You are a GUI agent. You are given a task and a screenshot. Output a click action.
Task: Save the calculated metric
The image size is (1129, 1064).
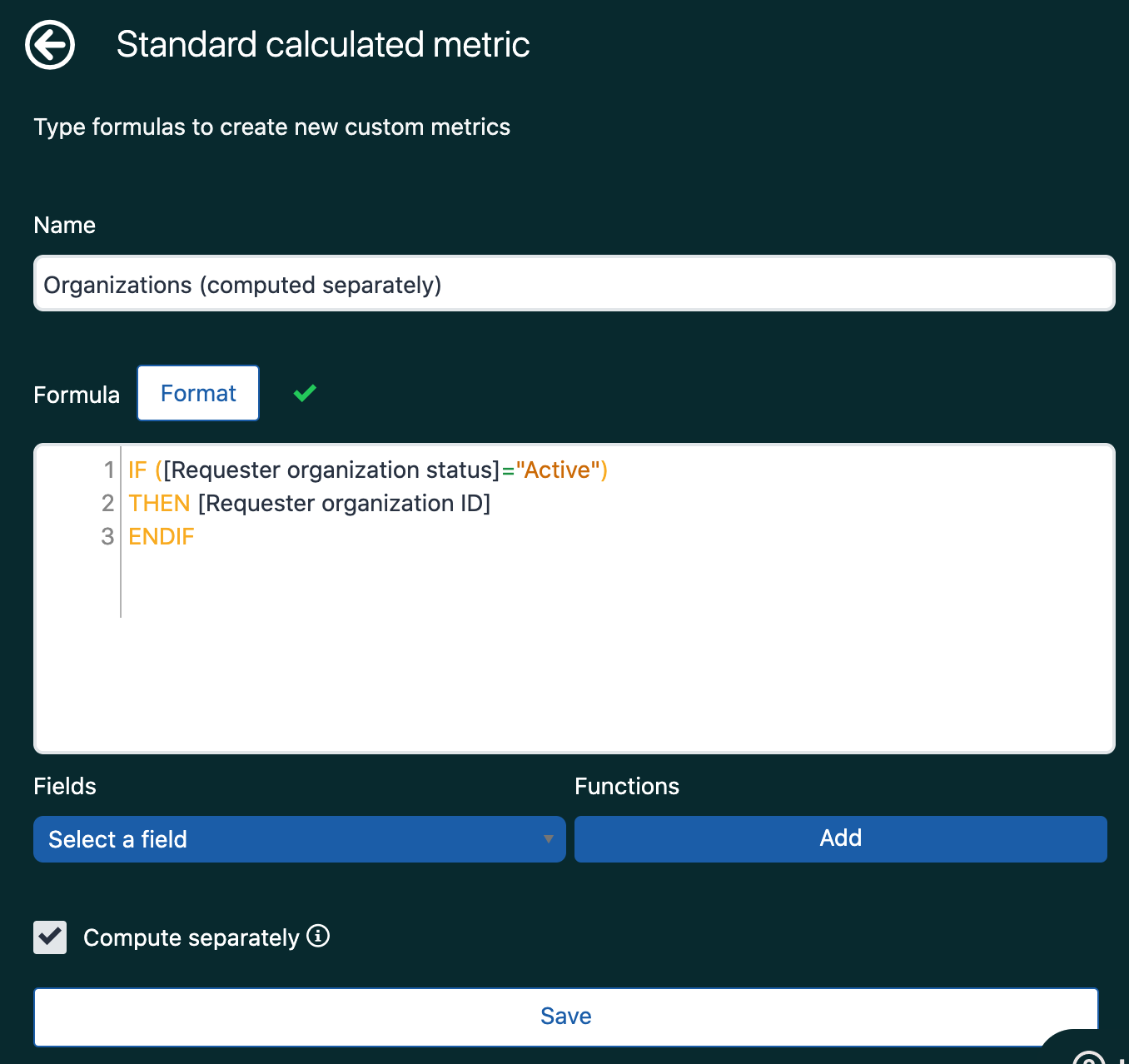click(x=566, y=1017)
